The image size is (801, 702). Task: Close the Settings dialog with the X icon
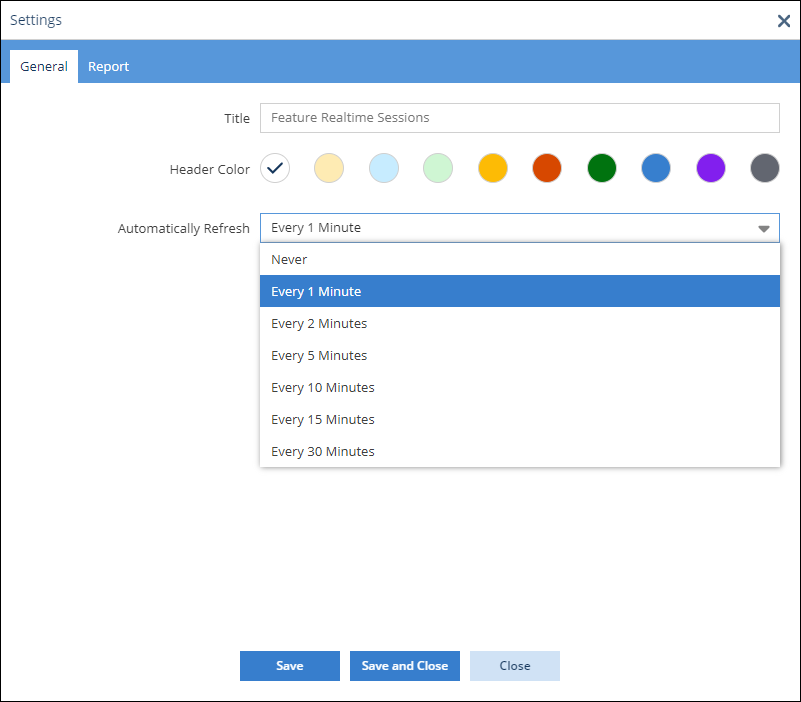tap(784, 21)
